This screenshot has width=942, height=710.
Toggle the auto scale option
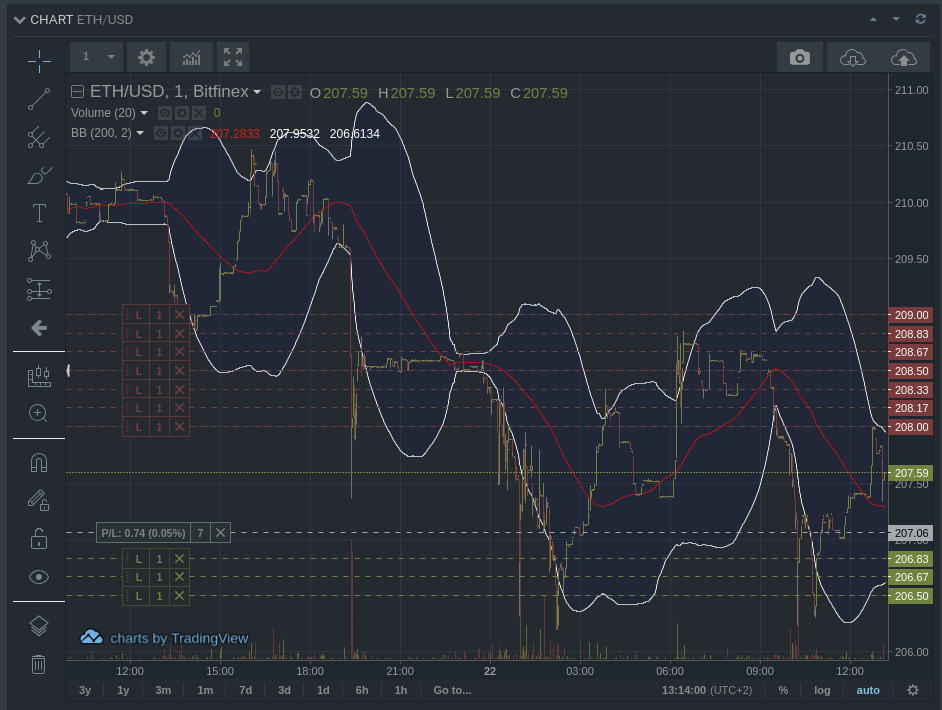pos(868,690)
